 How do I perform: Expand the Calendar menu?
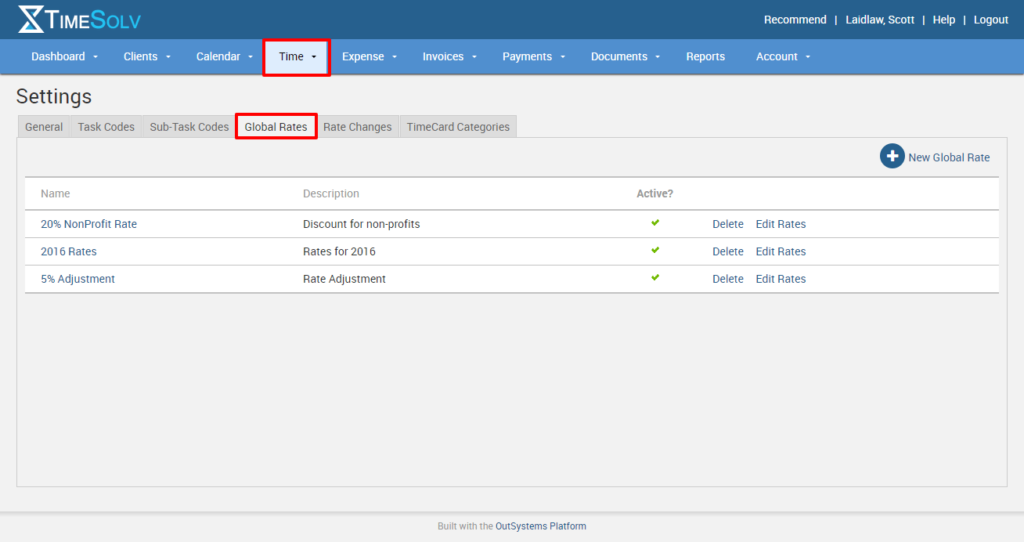click(x=224, y=57)
